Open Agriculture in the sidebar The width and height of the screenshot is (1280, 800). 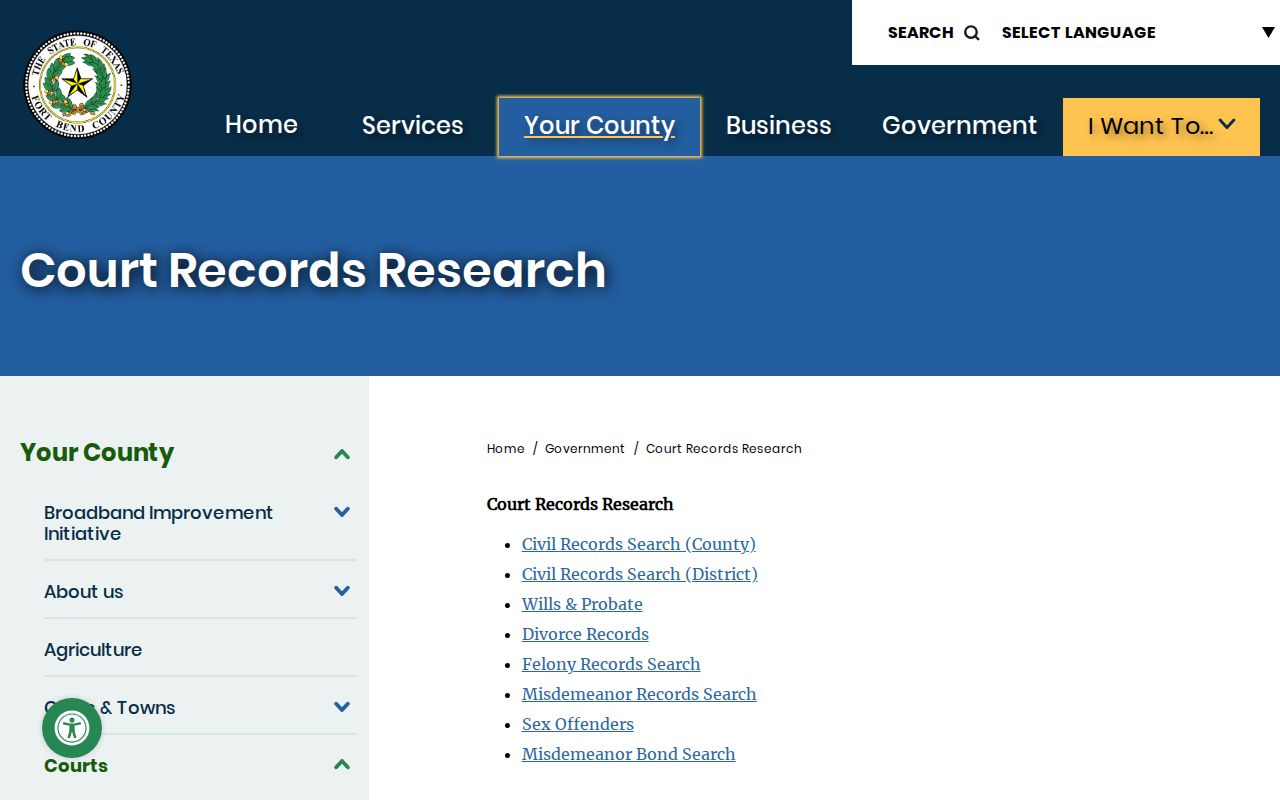click(93, 650)
